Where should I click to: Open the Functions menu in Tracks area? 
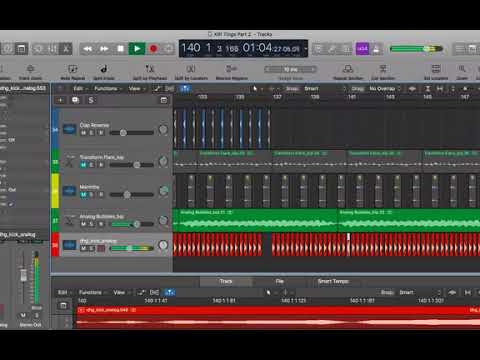[107, 89]
